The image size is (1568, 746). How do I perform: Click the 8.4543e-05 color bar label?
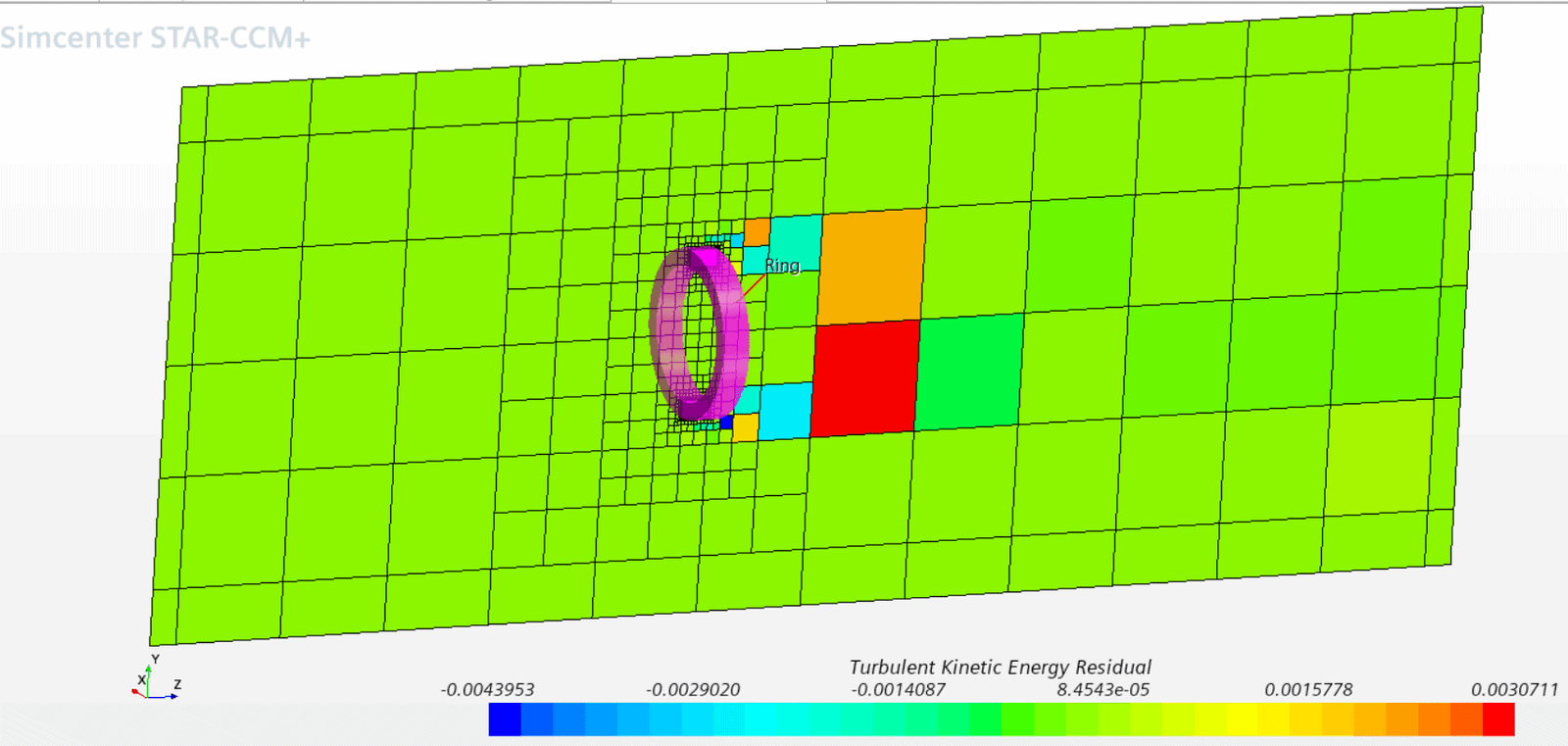(x=1102, y=689)
